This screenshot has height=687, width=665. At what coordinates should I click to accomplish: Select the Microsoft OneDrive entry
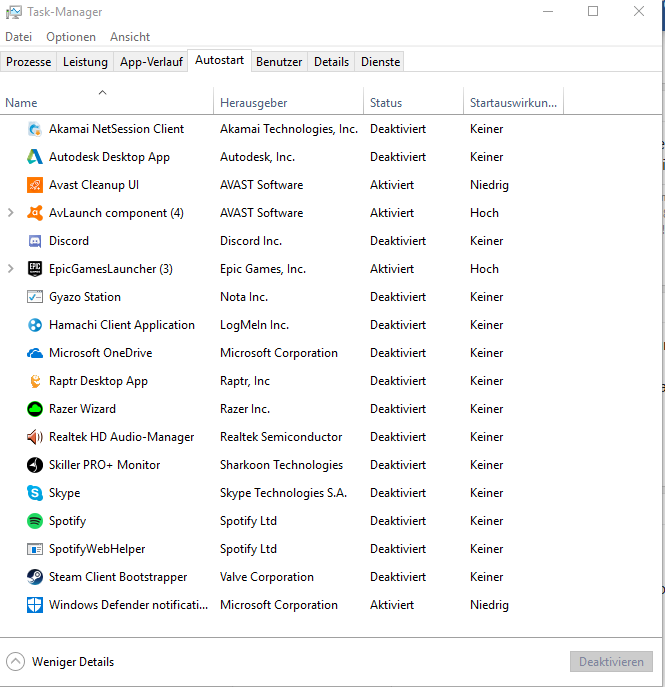click(100, 353)
